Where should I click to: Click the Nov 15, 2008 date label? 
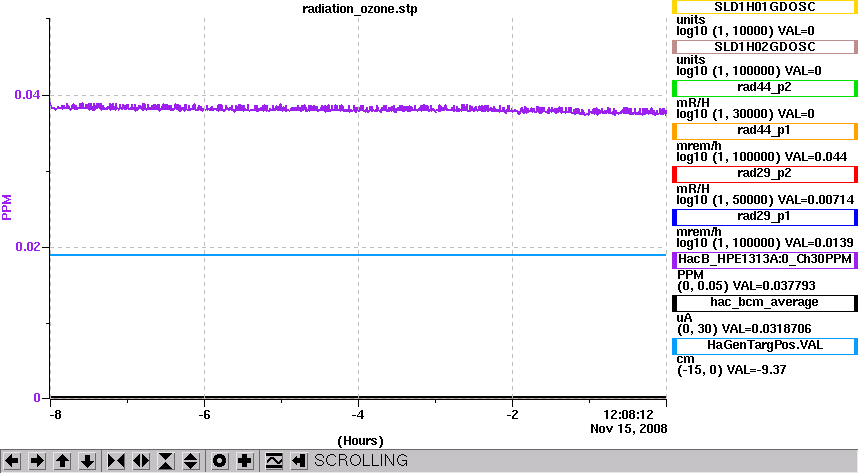click(629, 429)
